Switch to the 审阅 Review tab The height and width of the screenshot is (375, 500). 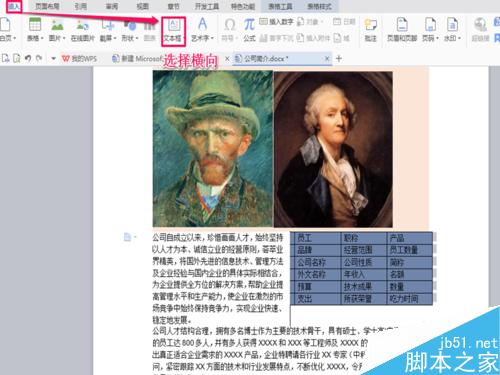(112, 6)
